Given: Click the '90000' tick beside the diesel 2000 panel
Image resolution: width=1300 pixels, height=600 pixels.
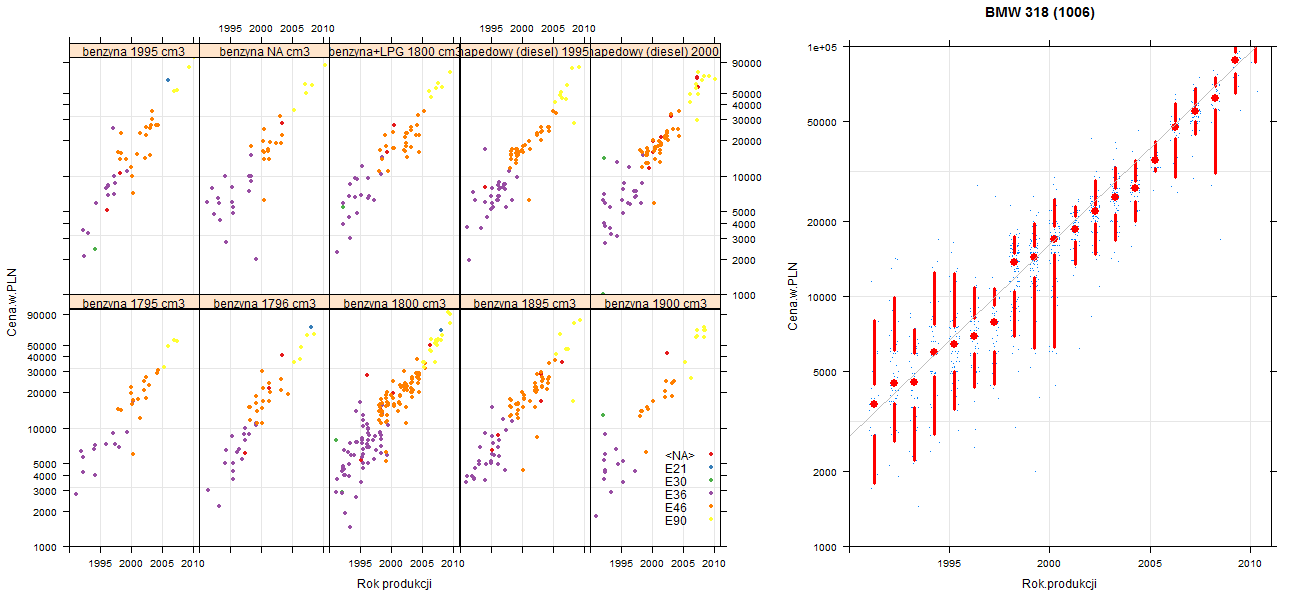Looking at the screenshot, I should pos(748,63).
